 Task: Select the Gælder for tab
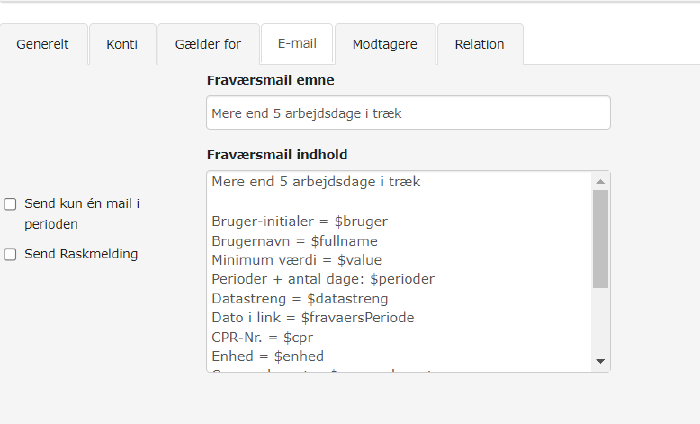point(208,45)
